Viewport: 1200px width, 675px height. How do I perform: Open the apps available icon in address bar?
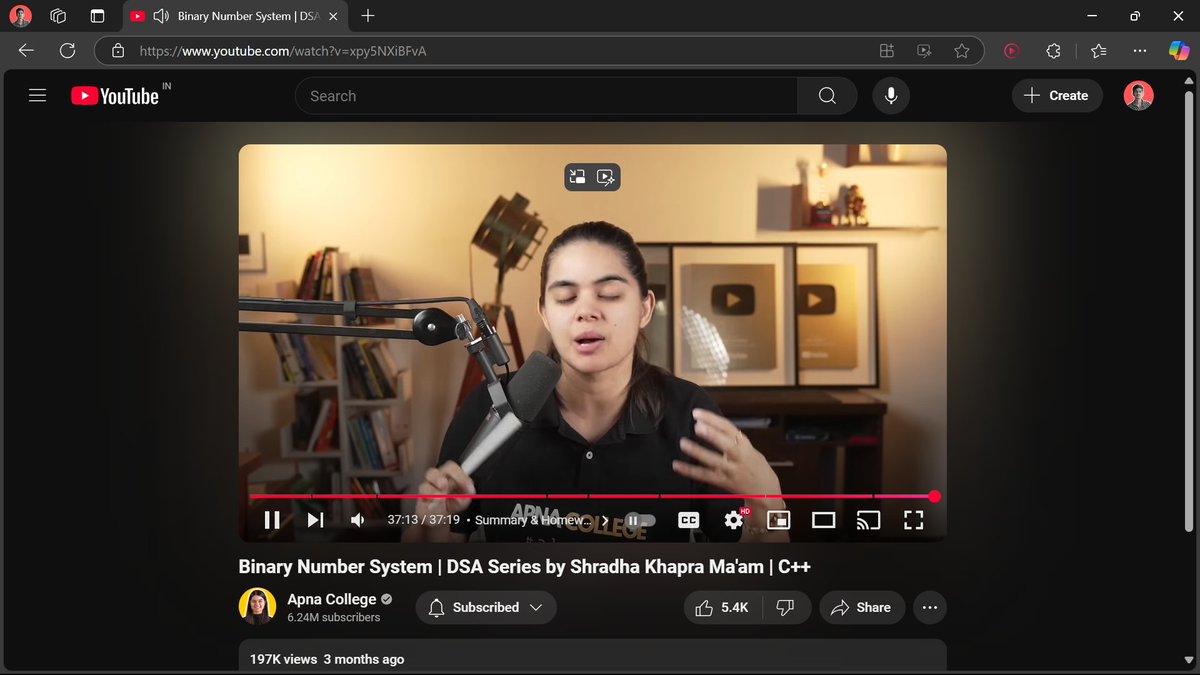[x=886, y=50]
